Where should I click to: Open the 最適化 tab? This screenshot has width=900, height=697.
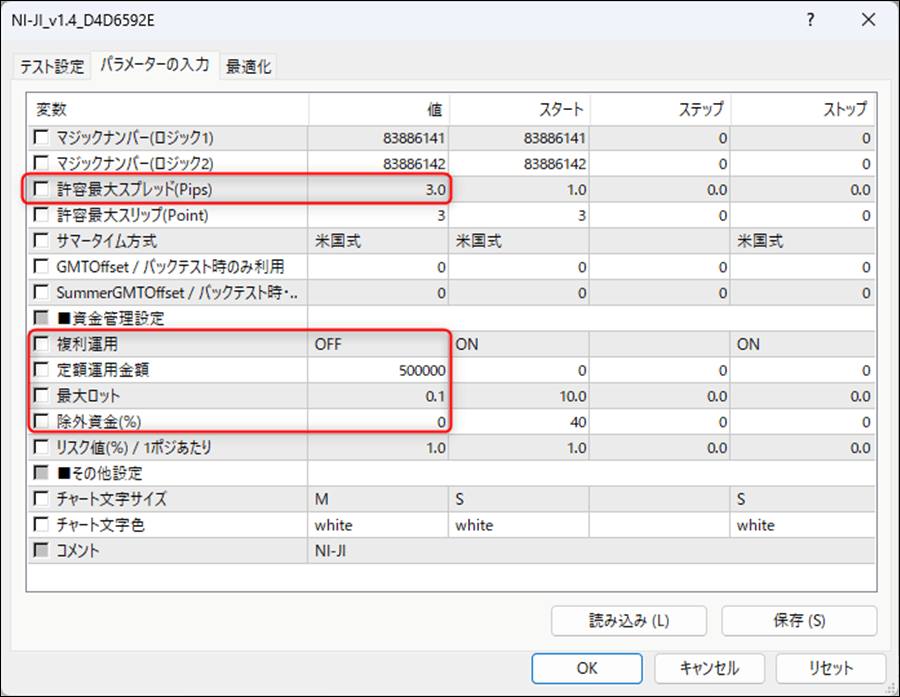(248, 66)
